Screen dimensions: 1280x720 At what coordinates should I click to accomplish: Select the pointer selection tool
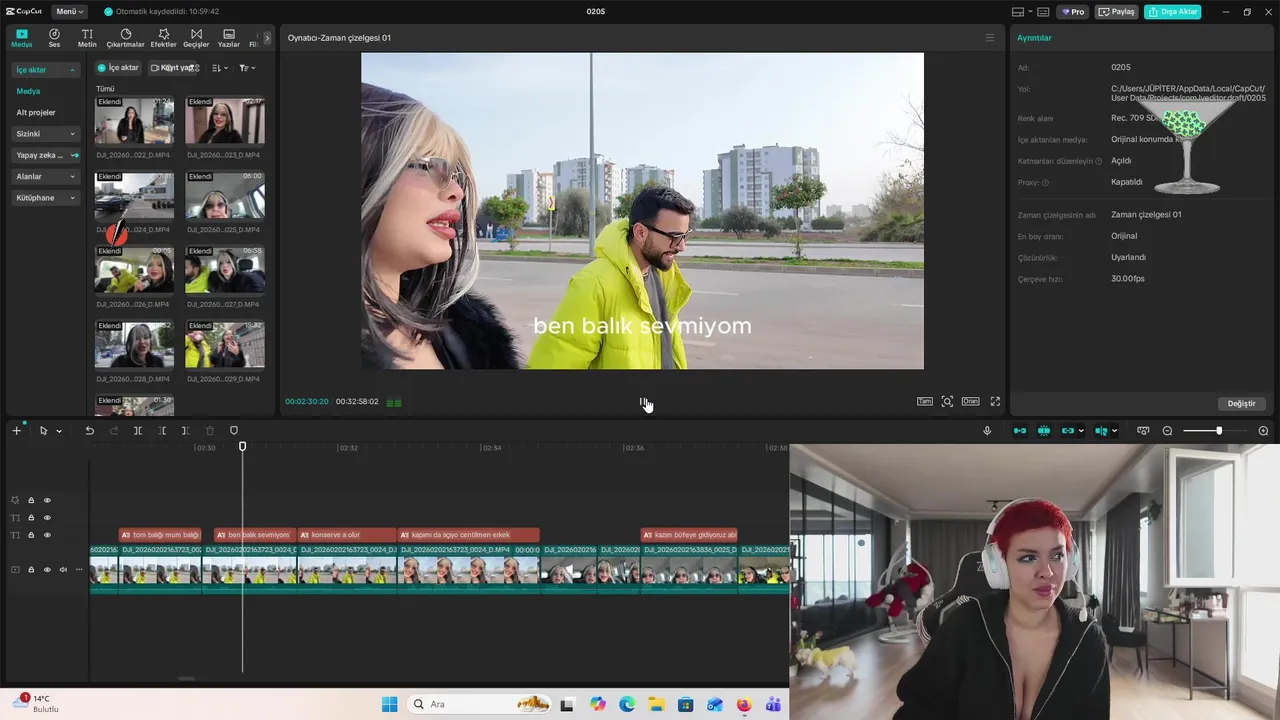(43, 431)
